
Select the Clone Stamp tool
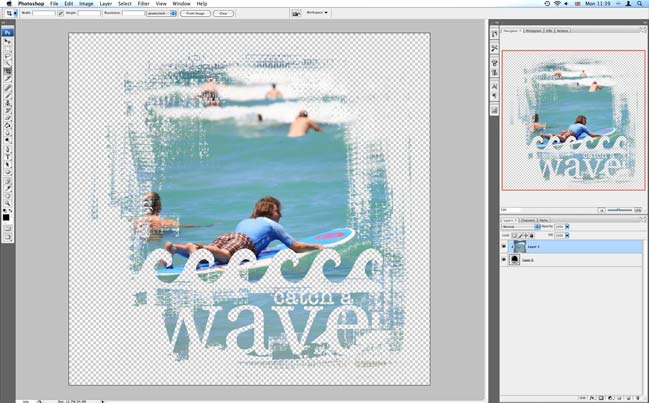click(x=7, y=102)
